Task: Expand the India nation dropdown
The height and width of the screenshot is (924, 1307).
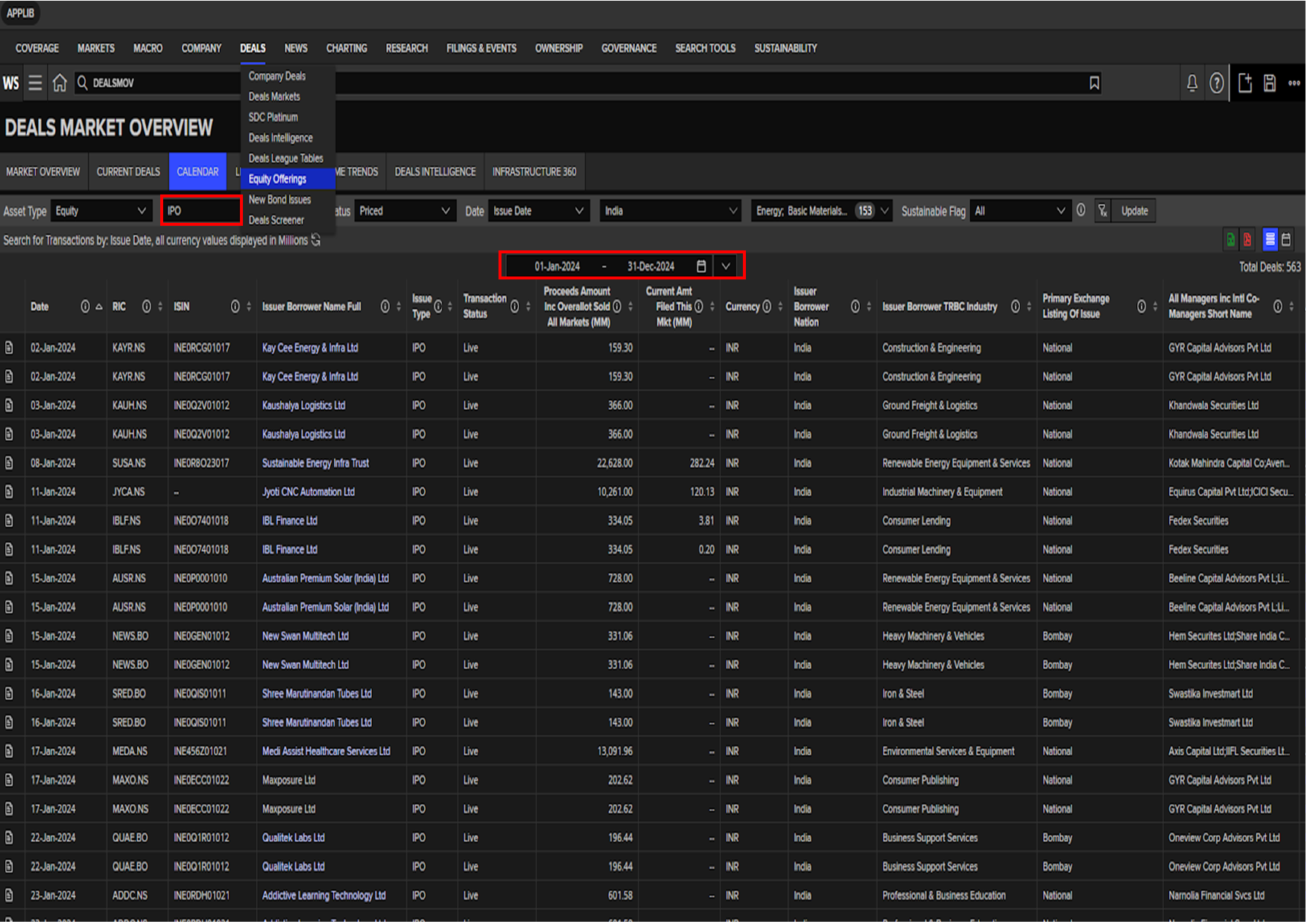Action: point(670,211)
